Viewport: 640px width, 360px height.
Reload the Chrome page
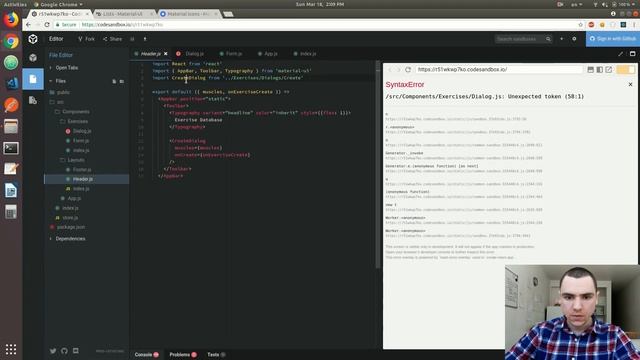tap(47, 24)
